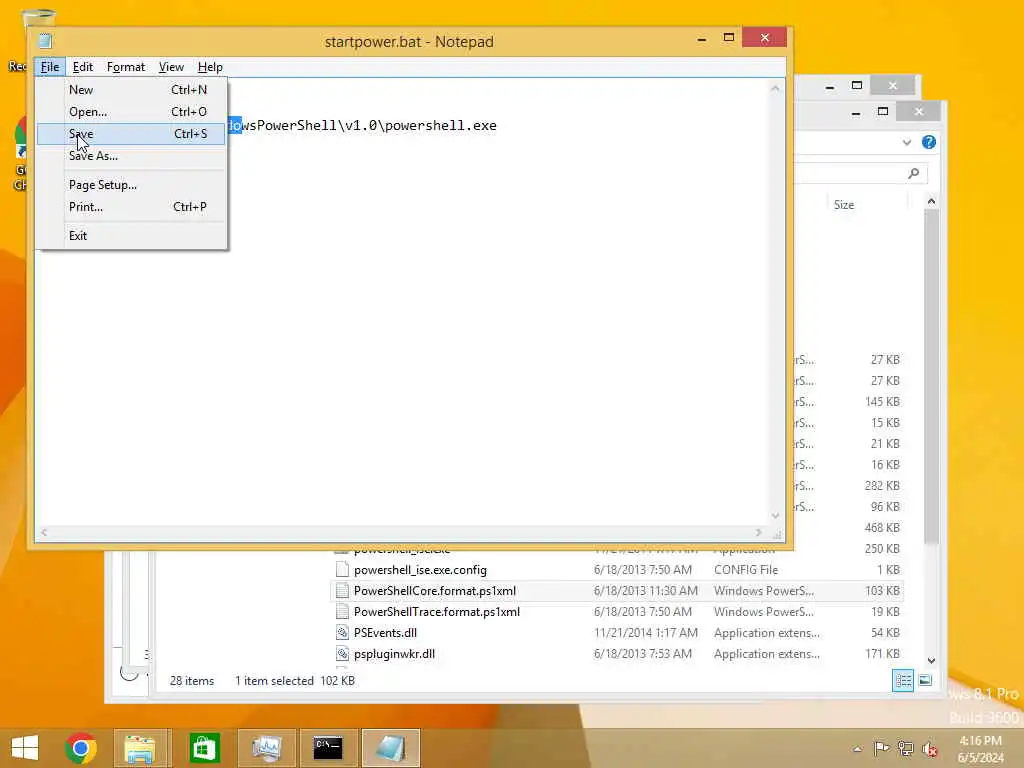Open Action Center flag icon in tray

pos(881,748)
